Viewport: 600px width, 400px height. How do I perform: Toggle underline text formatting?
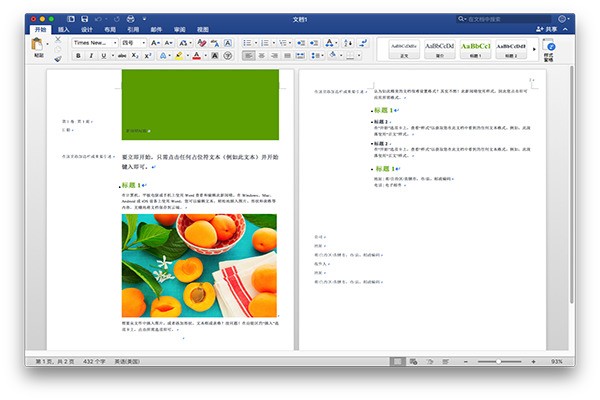point(103,57)
